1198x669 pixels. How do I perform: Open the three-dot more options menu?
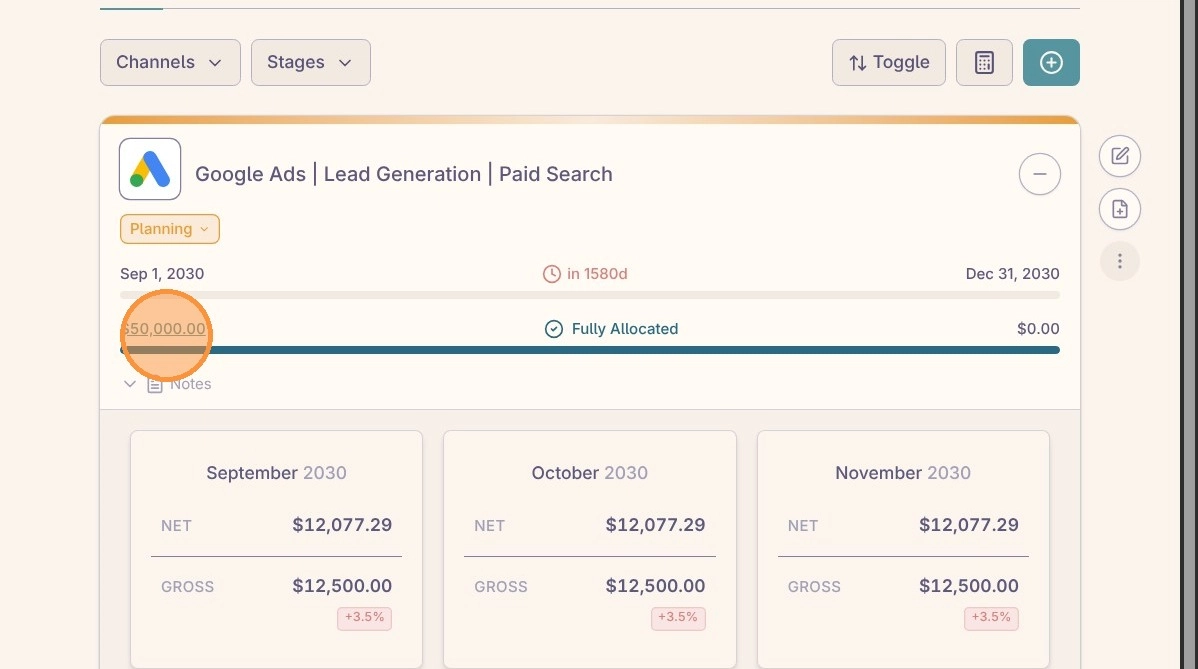(x=1119, y=262)
